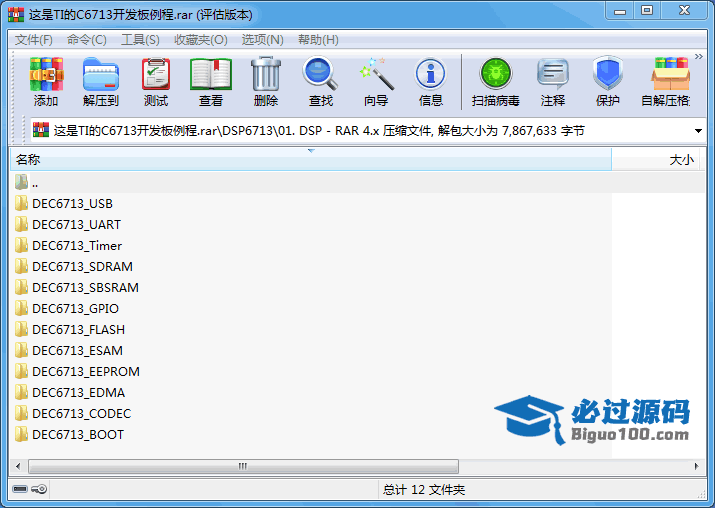Expand the toolbar overflow chevron
Image resolution: width=715 pixels, height=508 pixels.
[699, 57]
